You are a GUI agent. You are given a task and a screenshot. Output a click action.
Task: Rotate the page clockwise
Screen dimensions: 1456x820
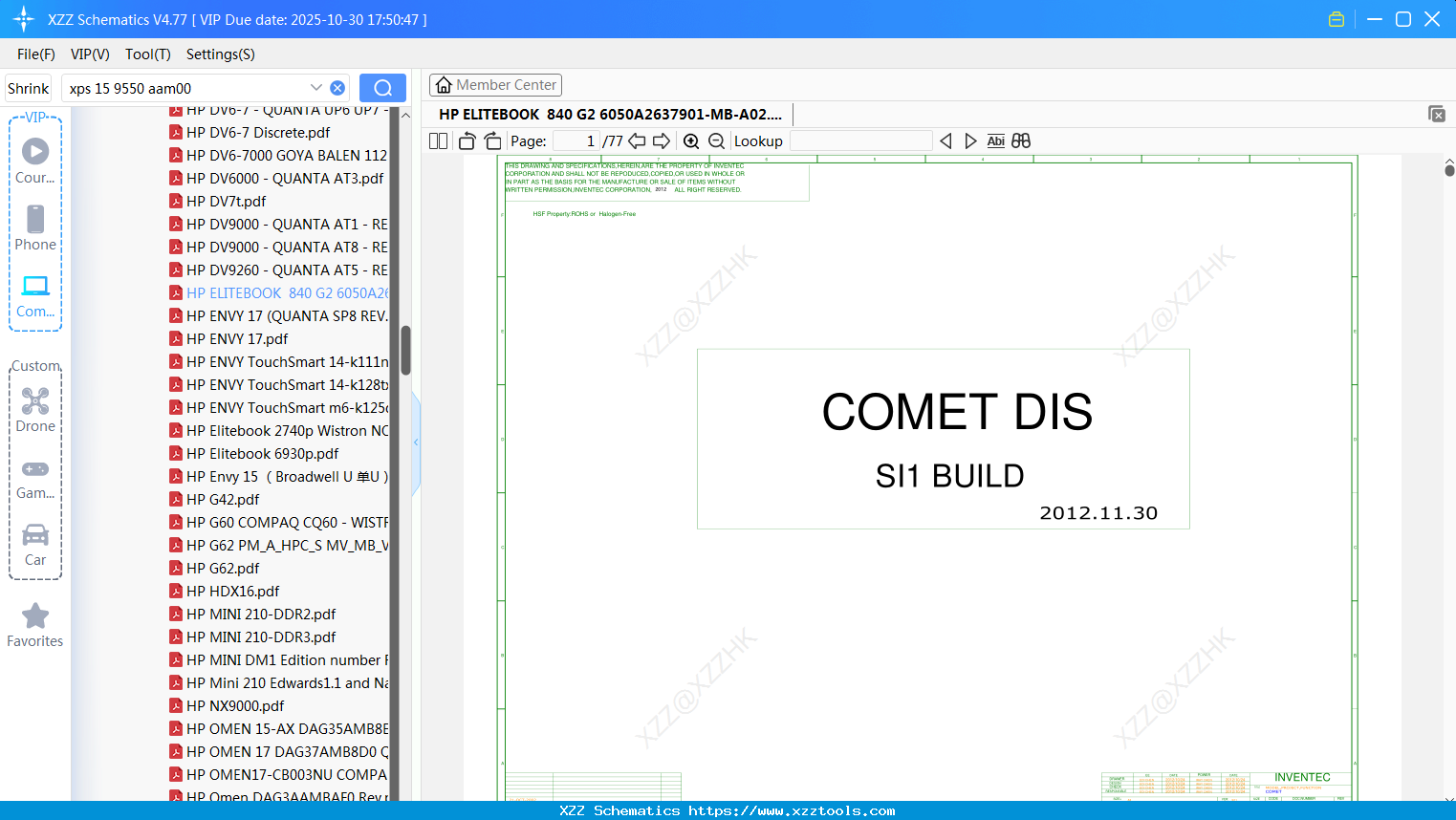tap(492, 141)
